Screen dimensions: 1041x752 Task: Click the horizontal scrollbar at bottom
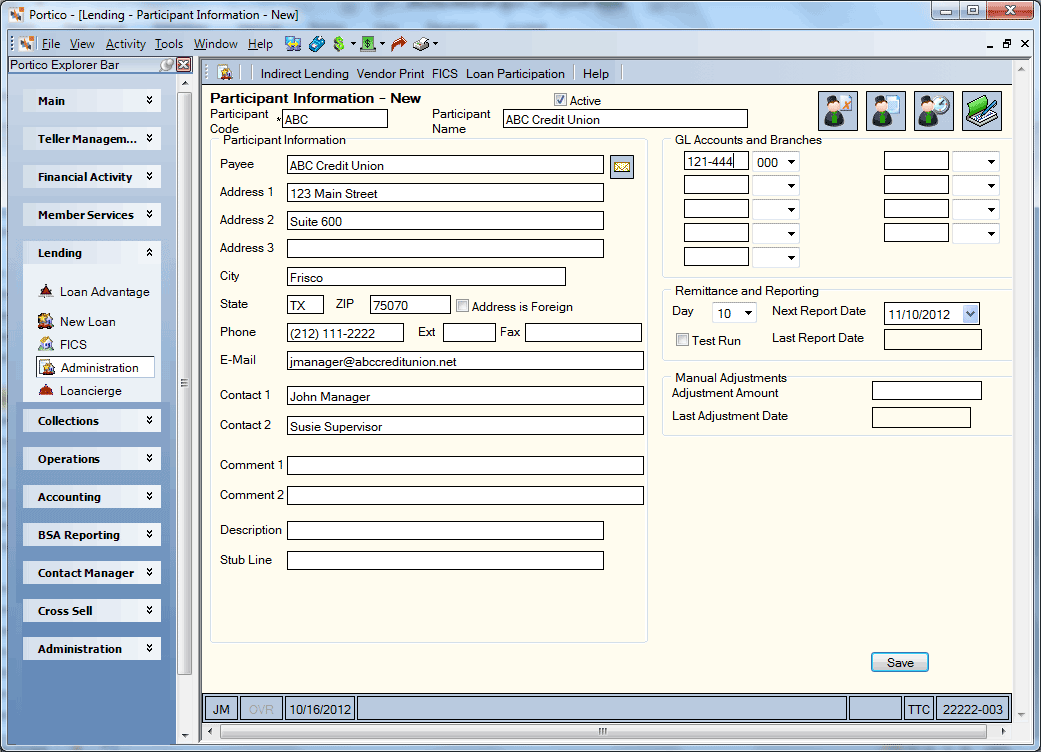[603, 731]
